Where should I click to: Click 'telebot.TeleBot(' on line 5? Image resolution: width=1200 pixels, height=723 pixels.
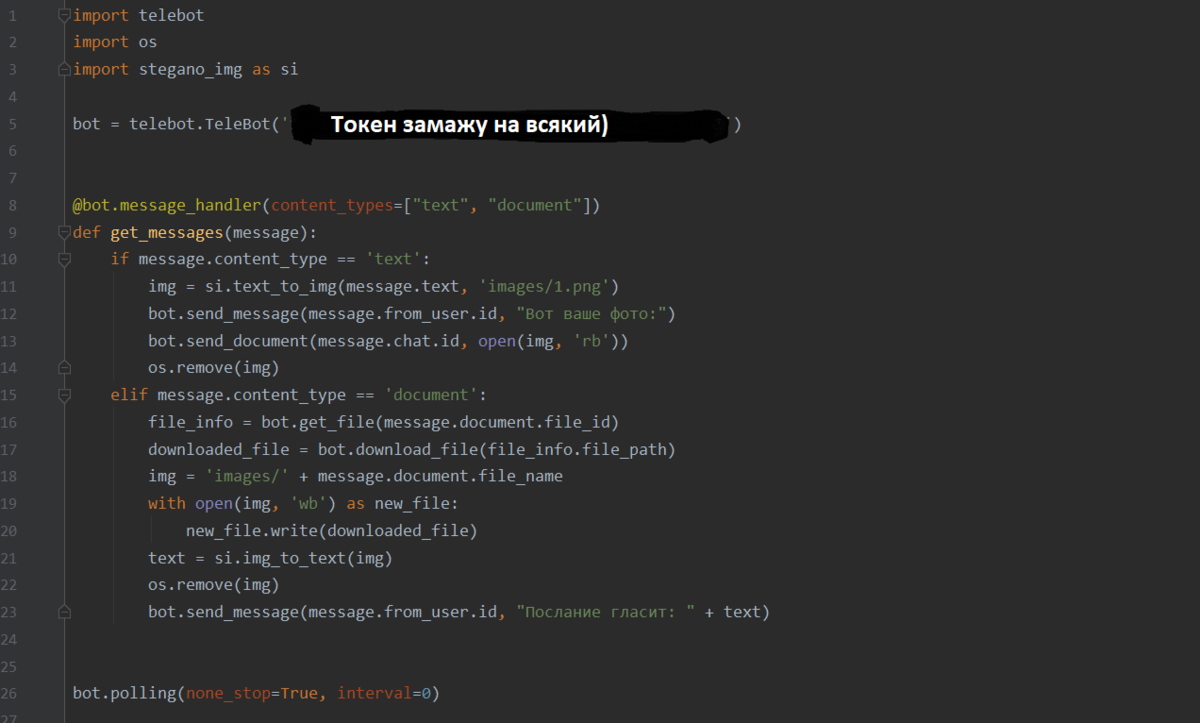pos(205,124)
